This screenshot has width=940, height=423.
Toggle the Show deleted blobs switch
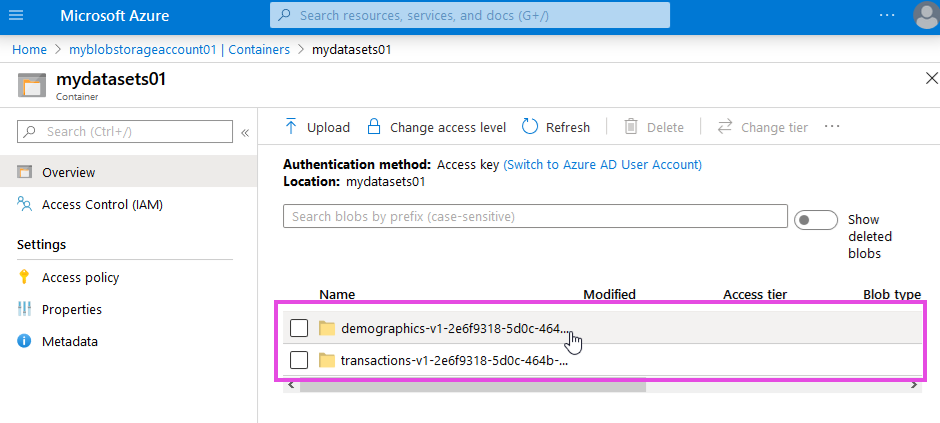[x=815, y=220]
